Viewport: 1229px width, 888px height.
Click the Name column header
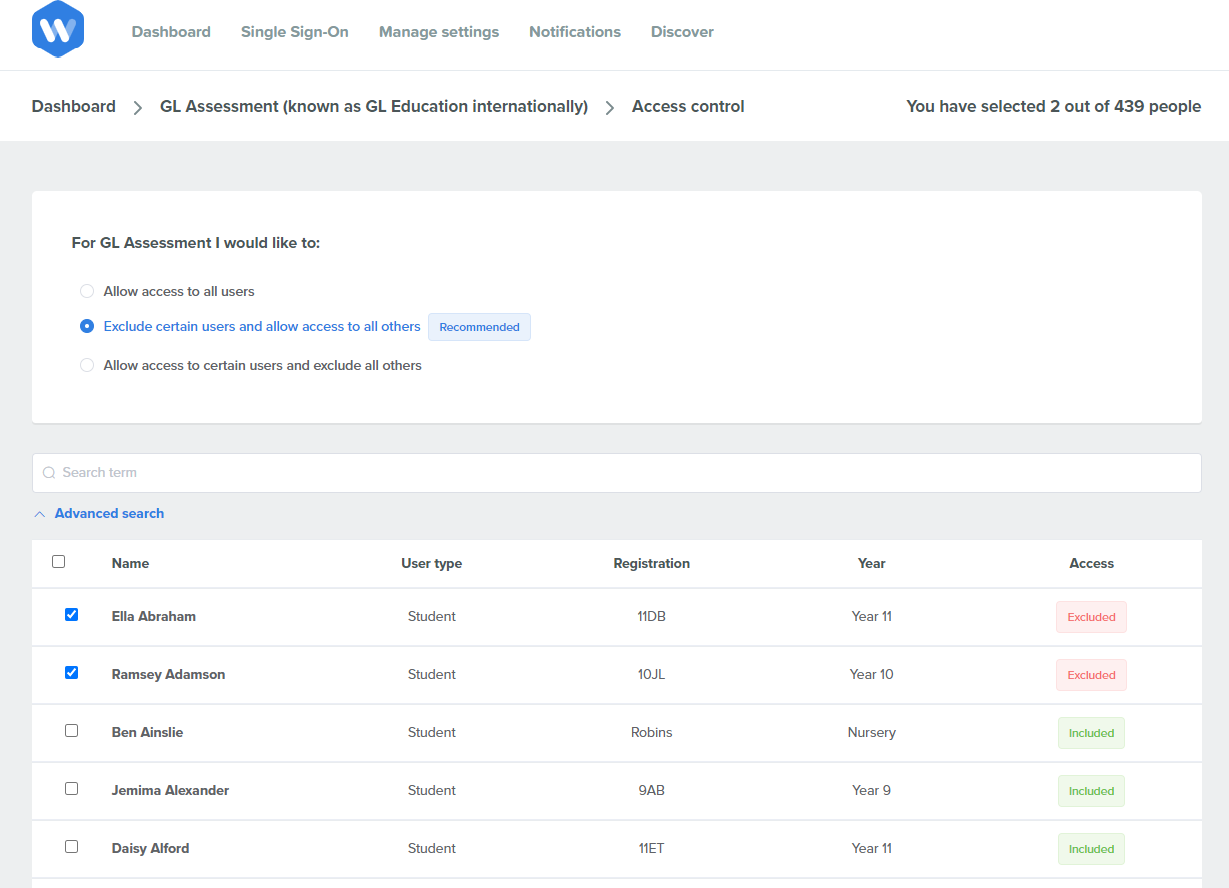[130, 563]
